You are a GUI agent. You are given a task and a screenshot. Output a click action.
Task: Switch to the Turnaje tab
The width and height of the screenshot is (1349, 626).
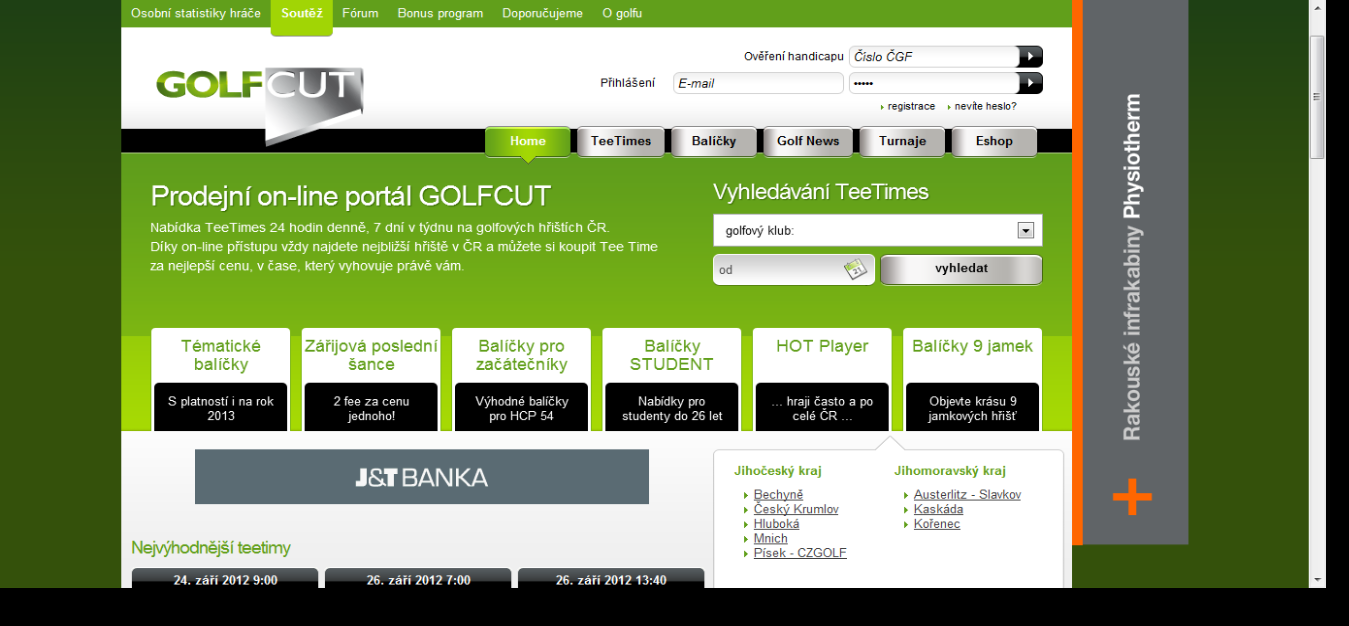(902, 142)
